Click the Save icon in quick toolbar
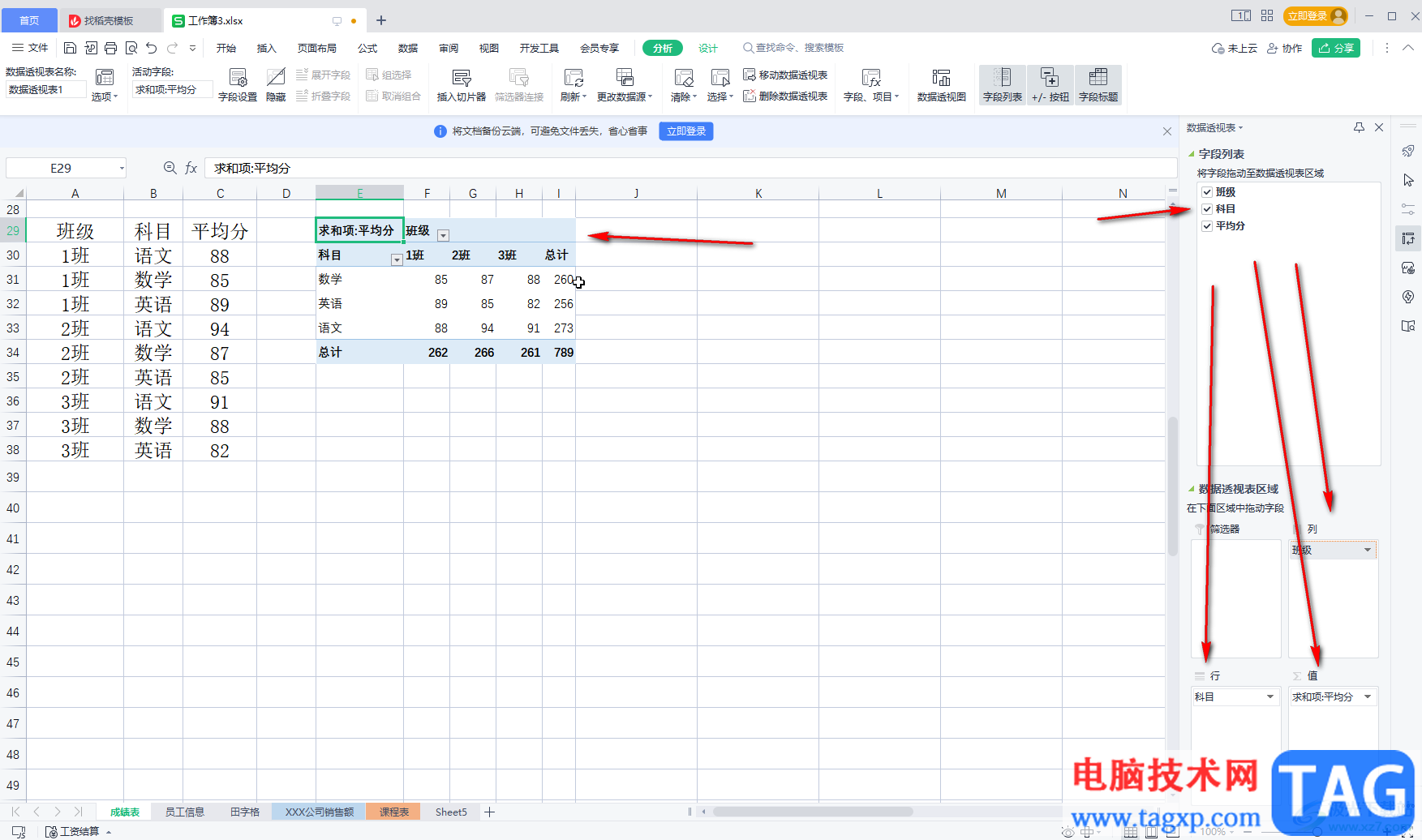This screenshot has width=1422, height=840. (70, 48)
